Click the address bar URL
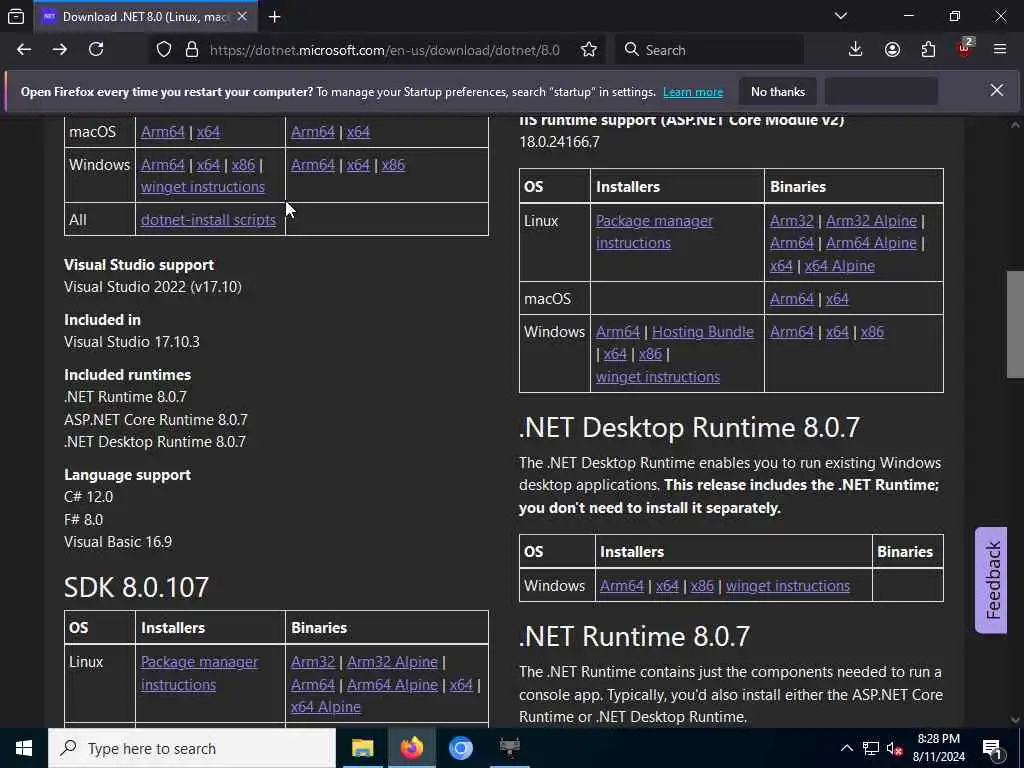The width and height of the screenshot is (1024, 768). click(385, 50)
